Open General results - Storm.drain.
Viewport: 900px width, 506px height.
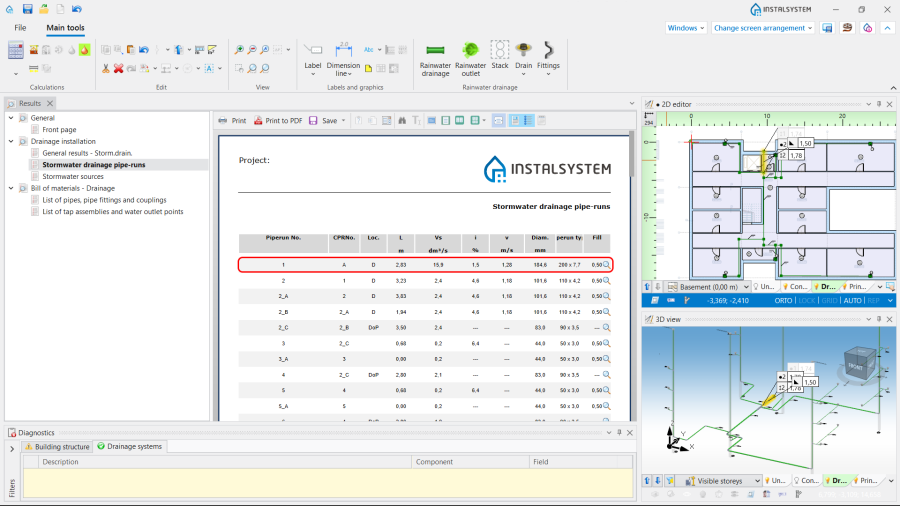tap(87, 153)
